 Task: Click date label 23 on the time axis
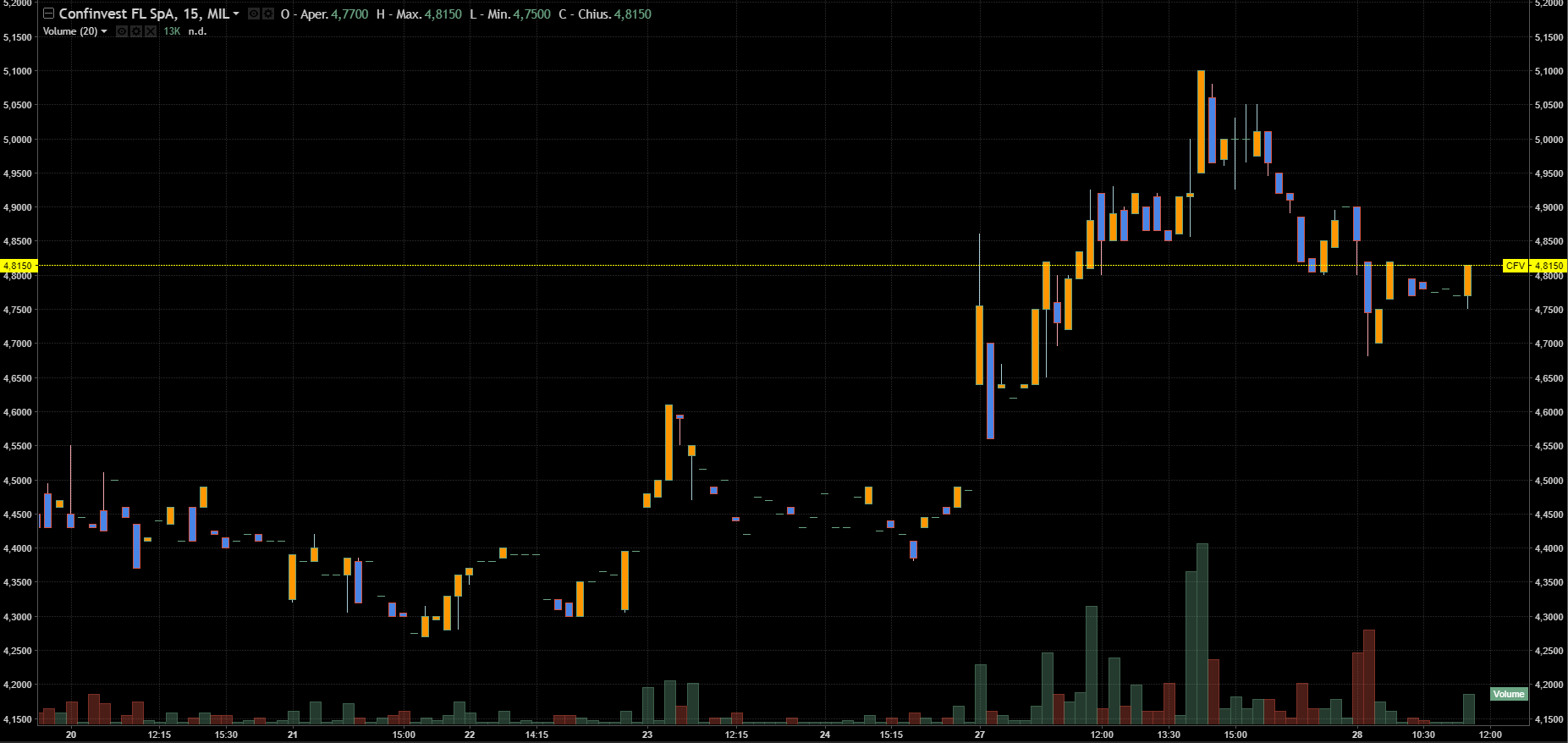coord(647,735)
